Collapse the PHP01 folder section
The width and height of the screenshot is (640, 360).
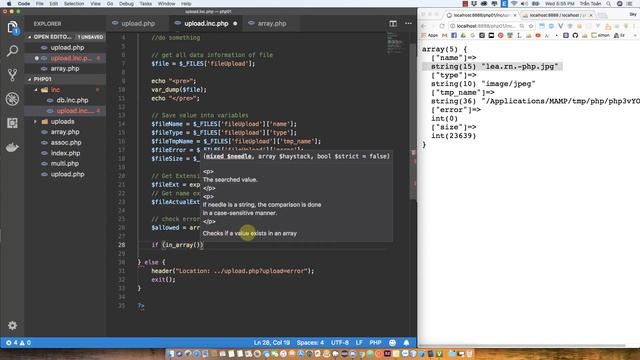pos(65,79)
